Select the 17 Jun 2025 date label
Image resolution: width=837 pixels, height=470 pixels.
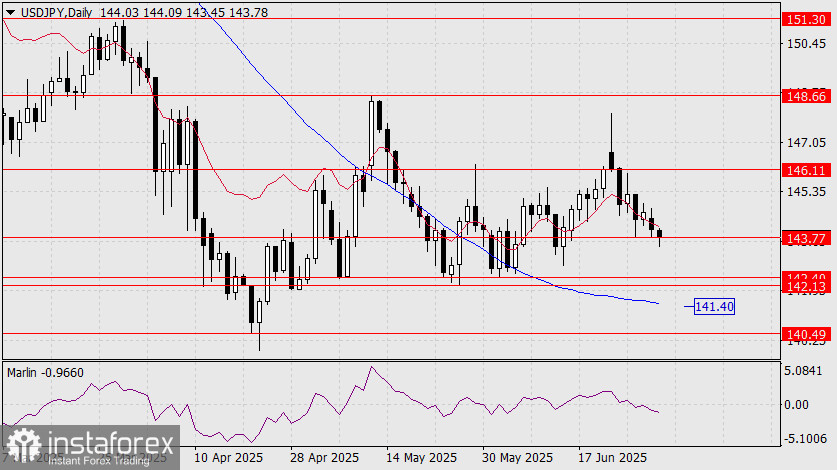613,458
